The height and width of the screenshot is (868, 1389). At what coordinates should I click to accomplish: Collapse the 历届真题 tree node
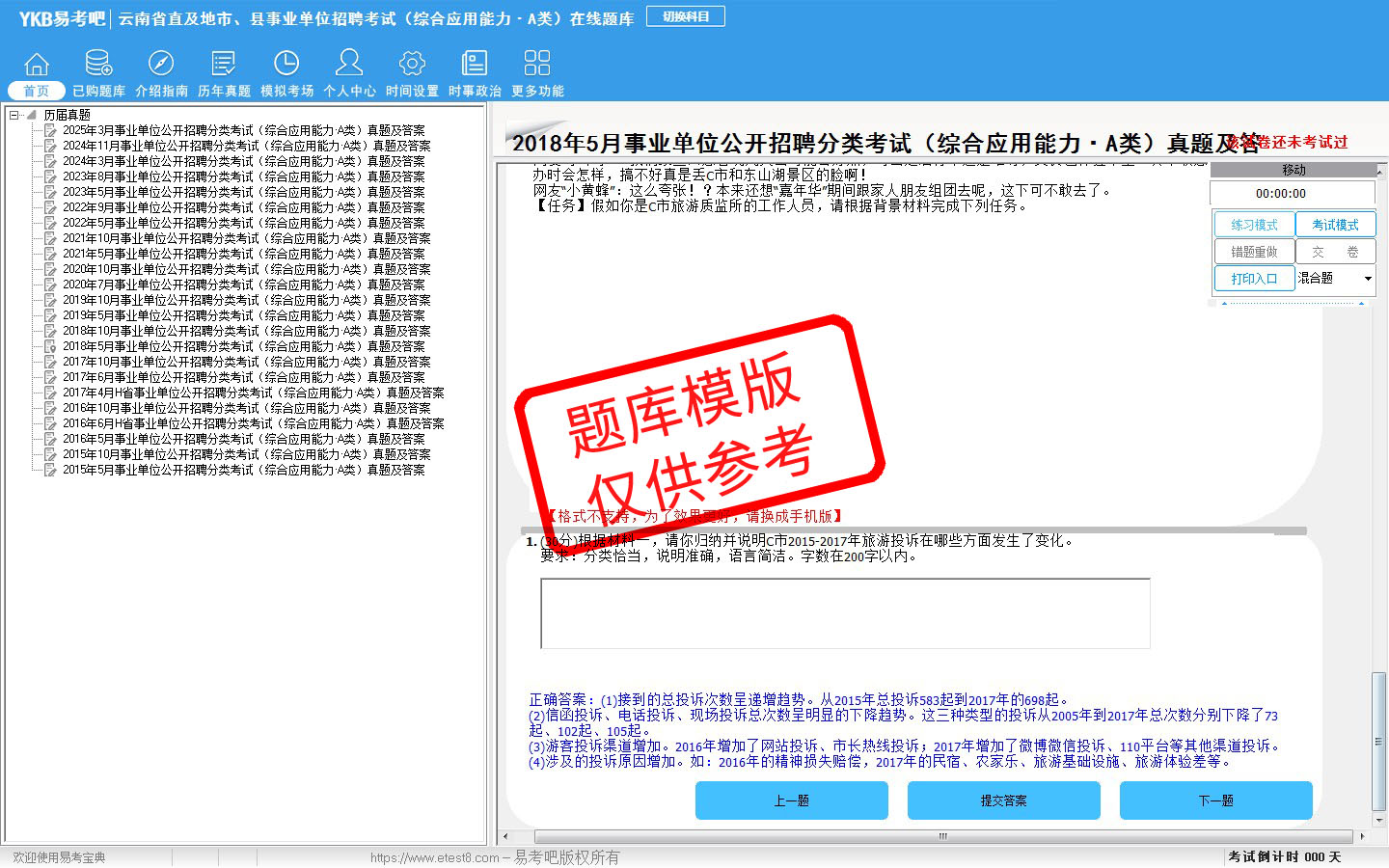(x=14, y=115)
